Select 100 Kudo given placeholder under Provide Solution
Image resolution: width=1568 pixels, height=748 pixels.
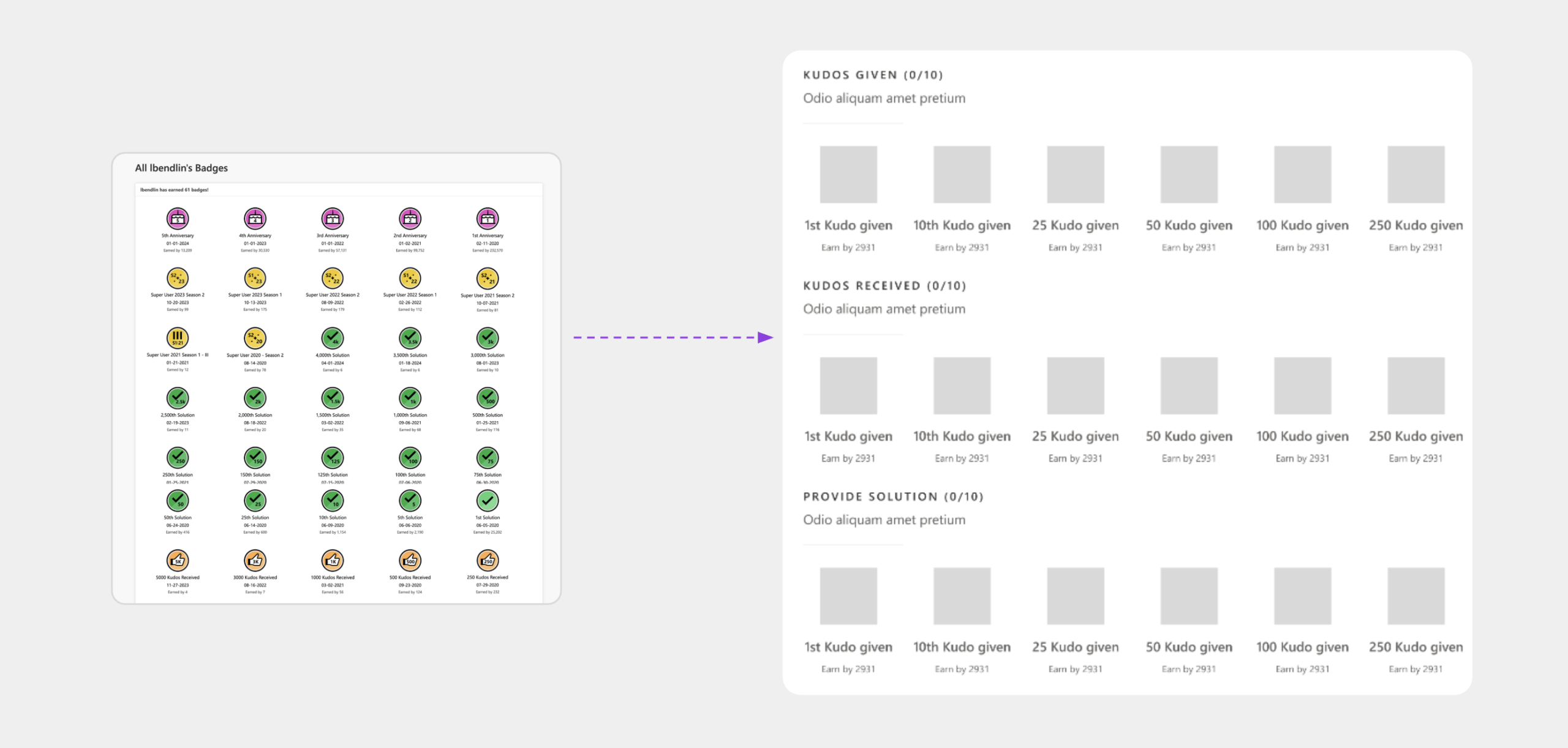[1302, 596]
